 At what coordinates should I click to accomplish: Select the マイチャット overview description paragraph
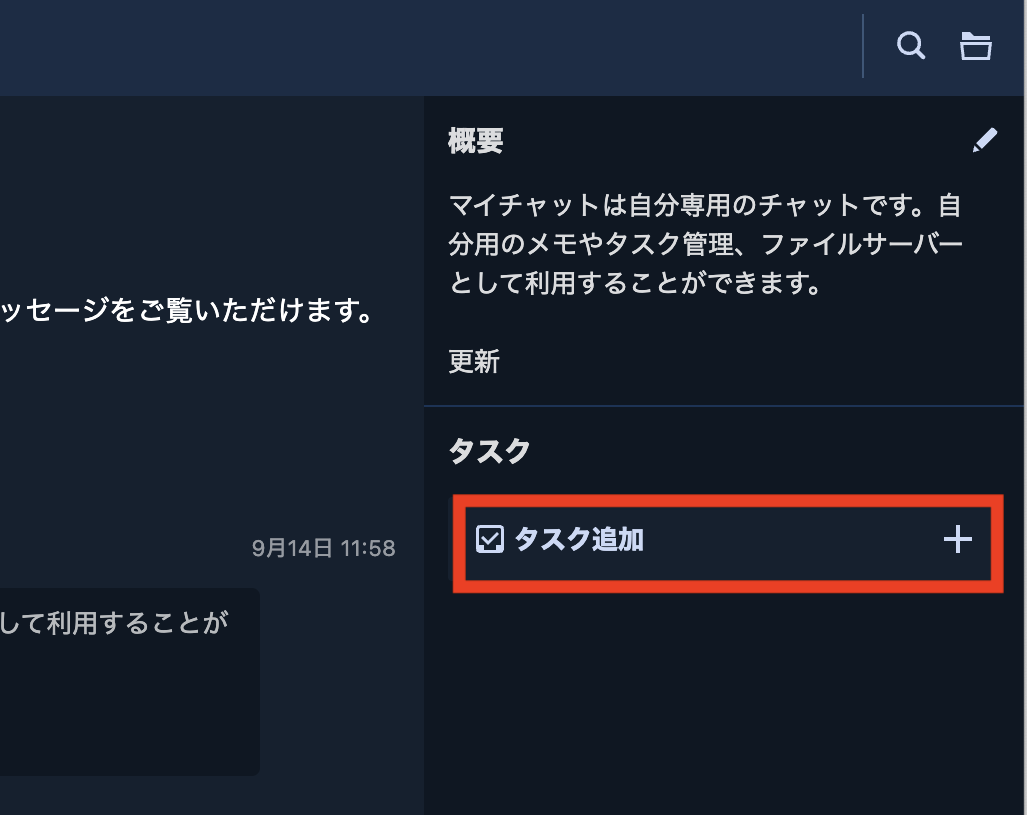click(705, 244)
